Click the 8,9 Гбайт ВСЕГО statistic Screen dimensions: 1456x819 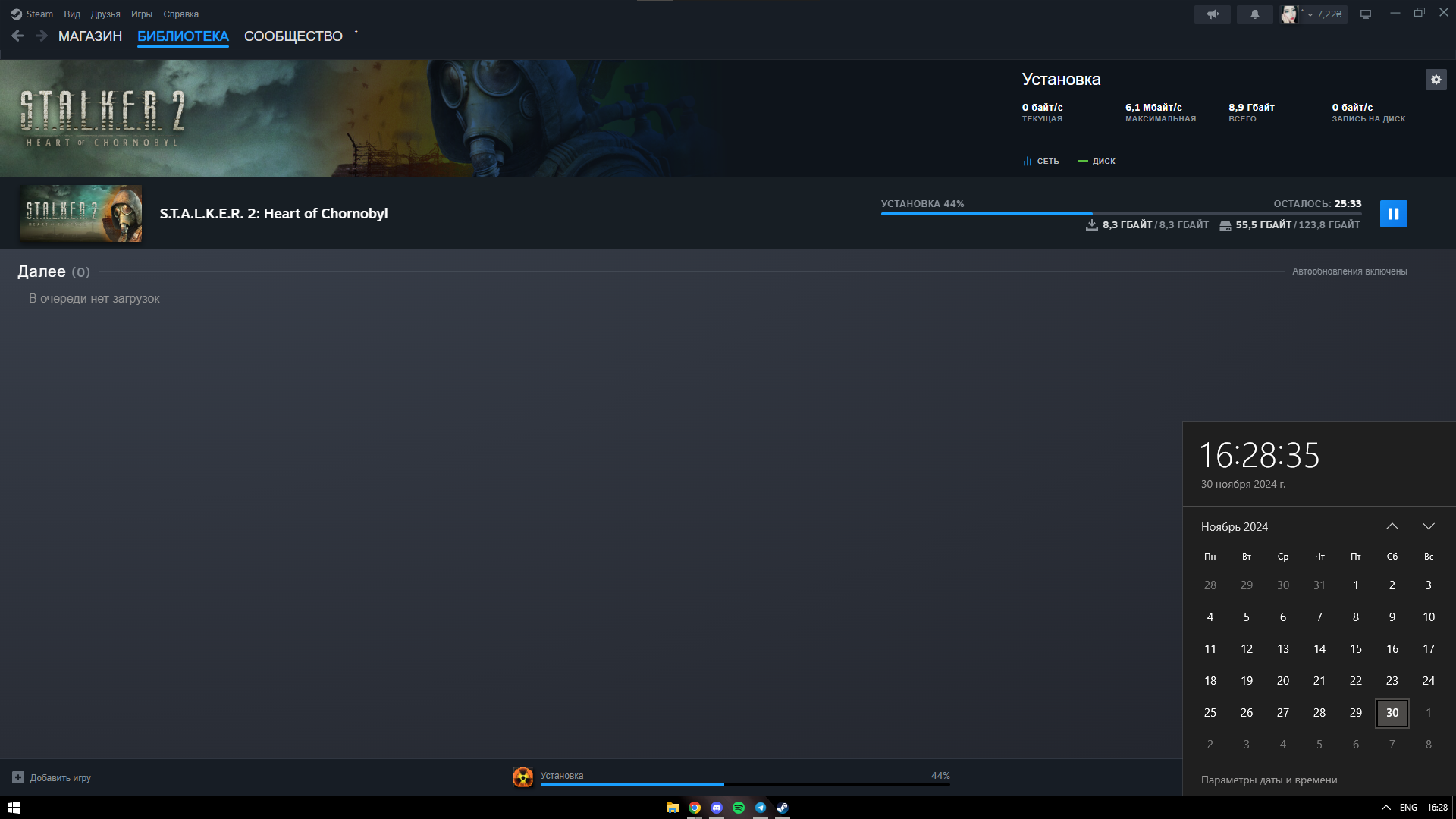point(1251,112)
